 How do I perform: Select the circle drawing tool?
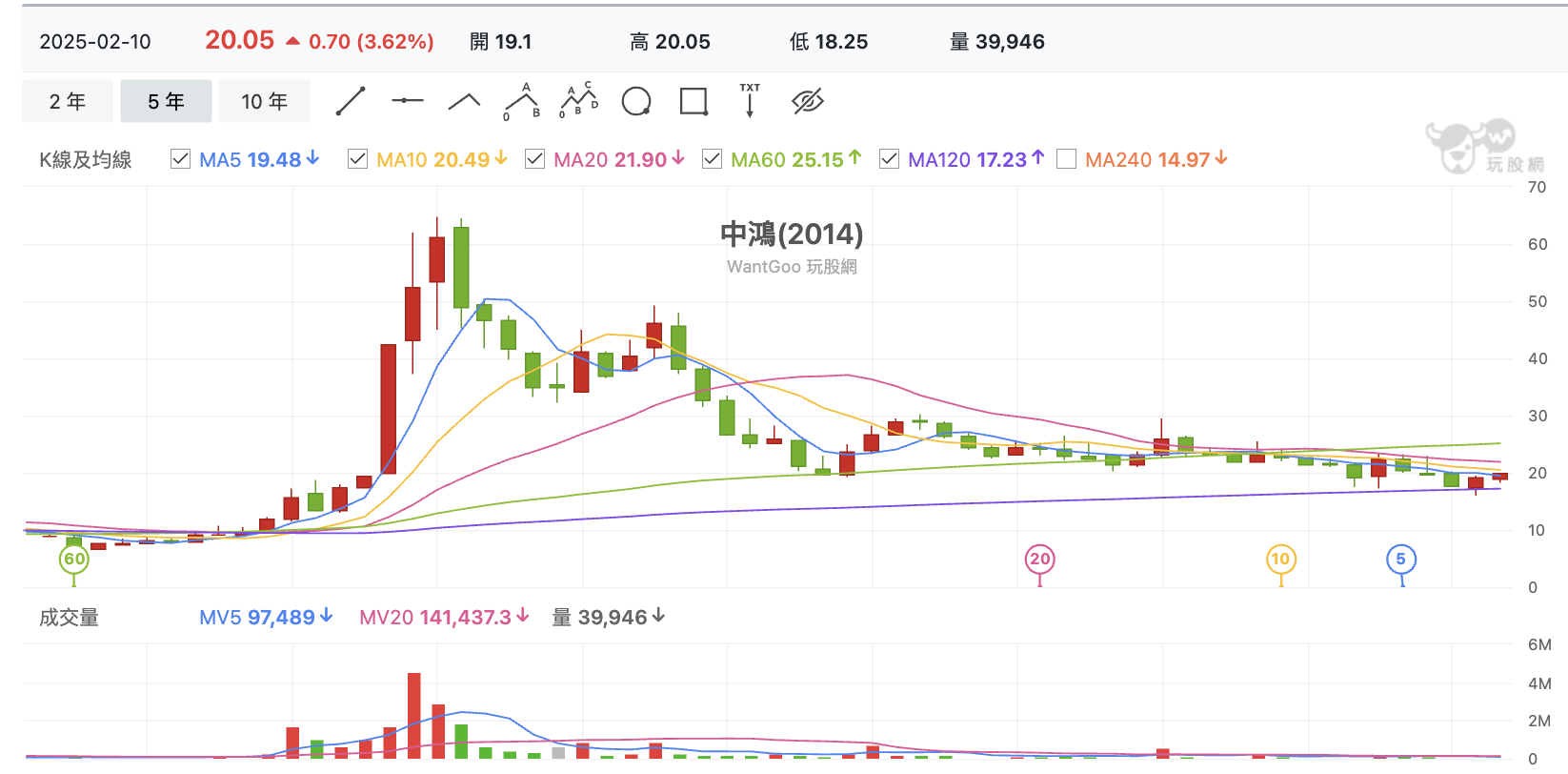(x=636, y=101)
